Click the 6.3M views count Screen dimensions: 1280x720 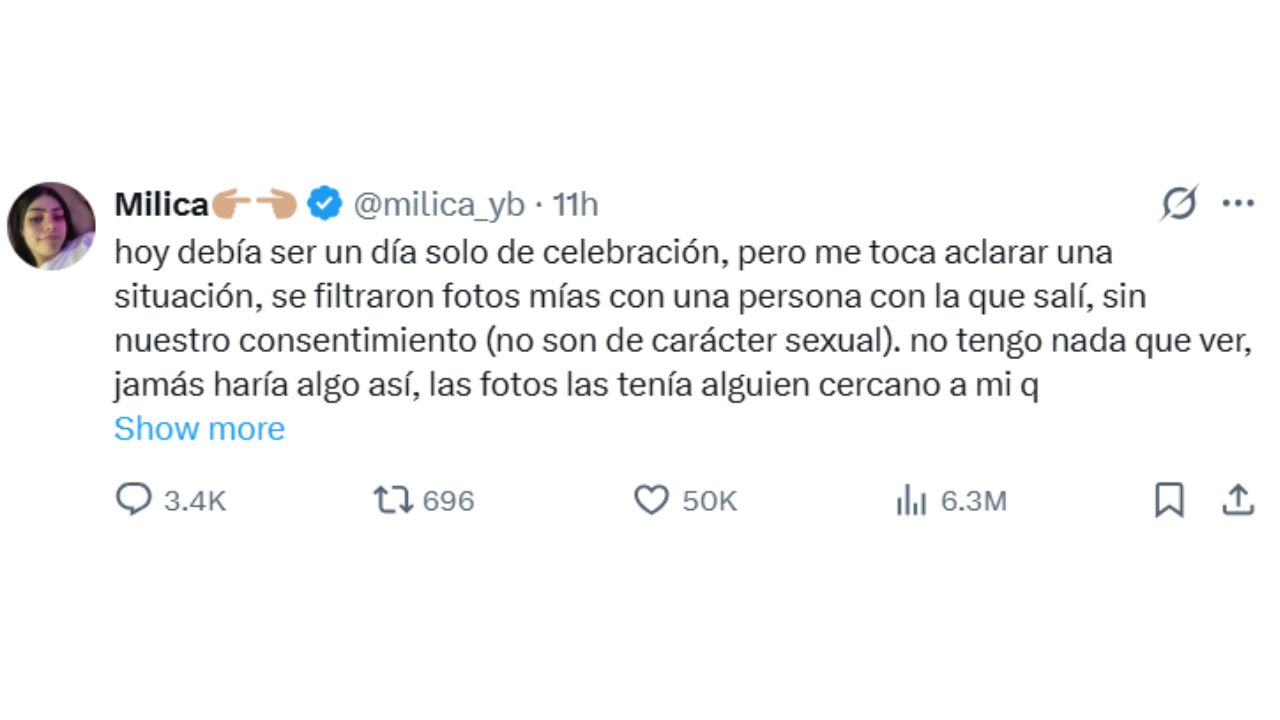973,501
